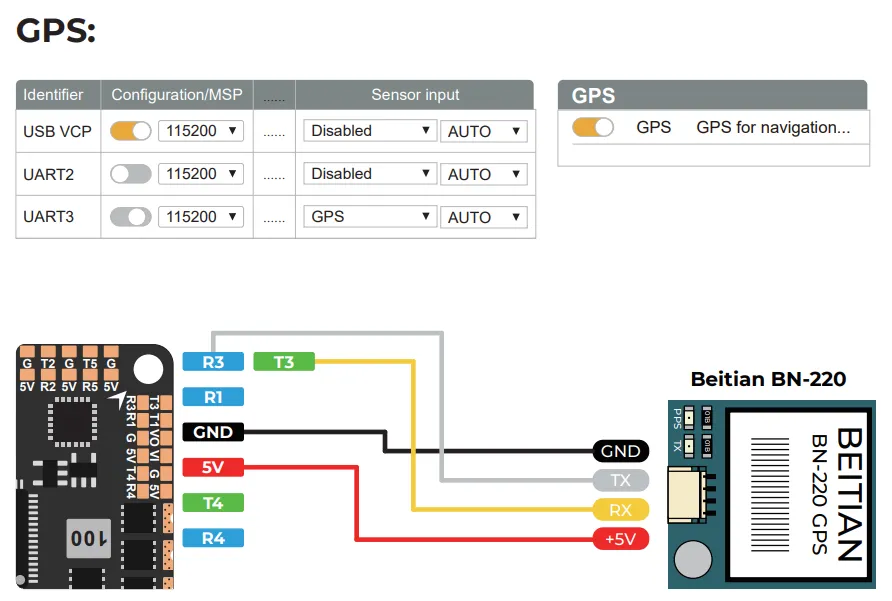
Task: Click the R4 pad label
Action: click(213, 538)
